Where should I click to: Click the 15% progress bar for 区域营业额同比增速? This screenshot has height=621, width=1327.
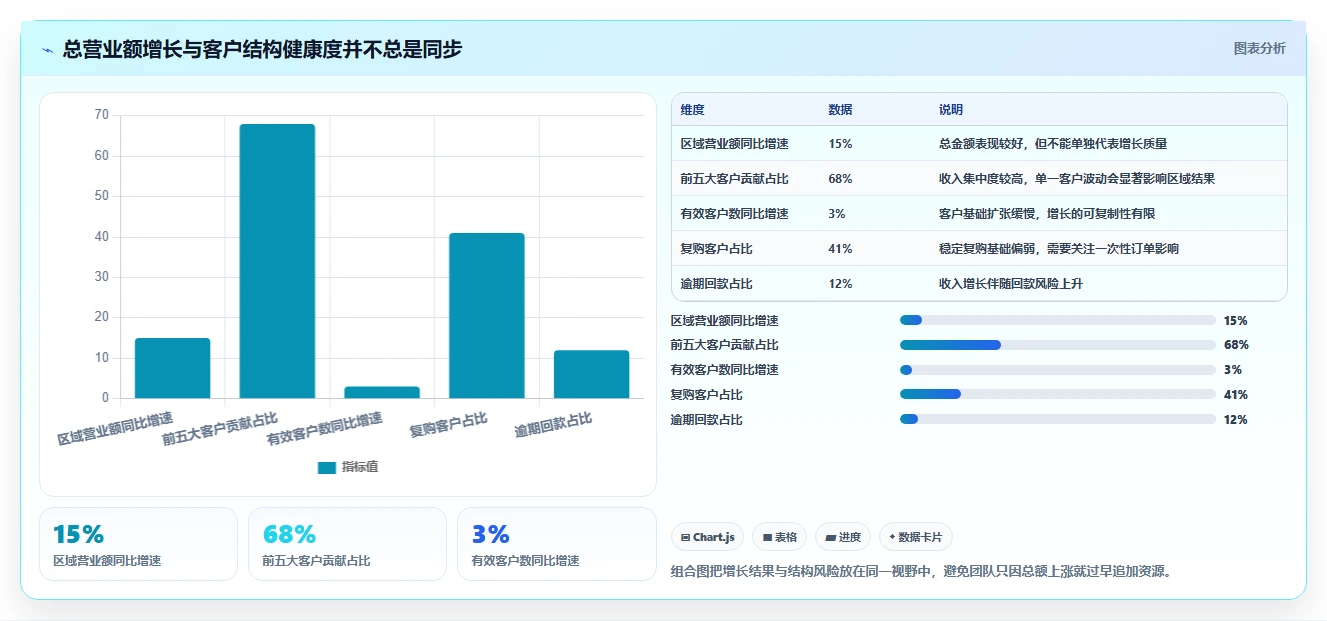coord(1058,320)
